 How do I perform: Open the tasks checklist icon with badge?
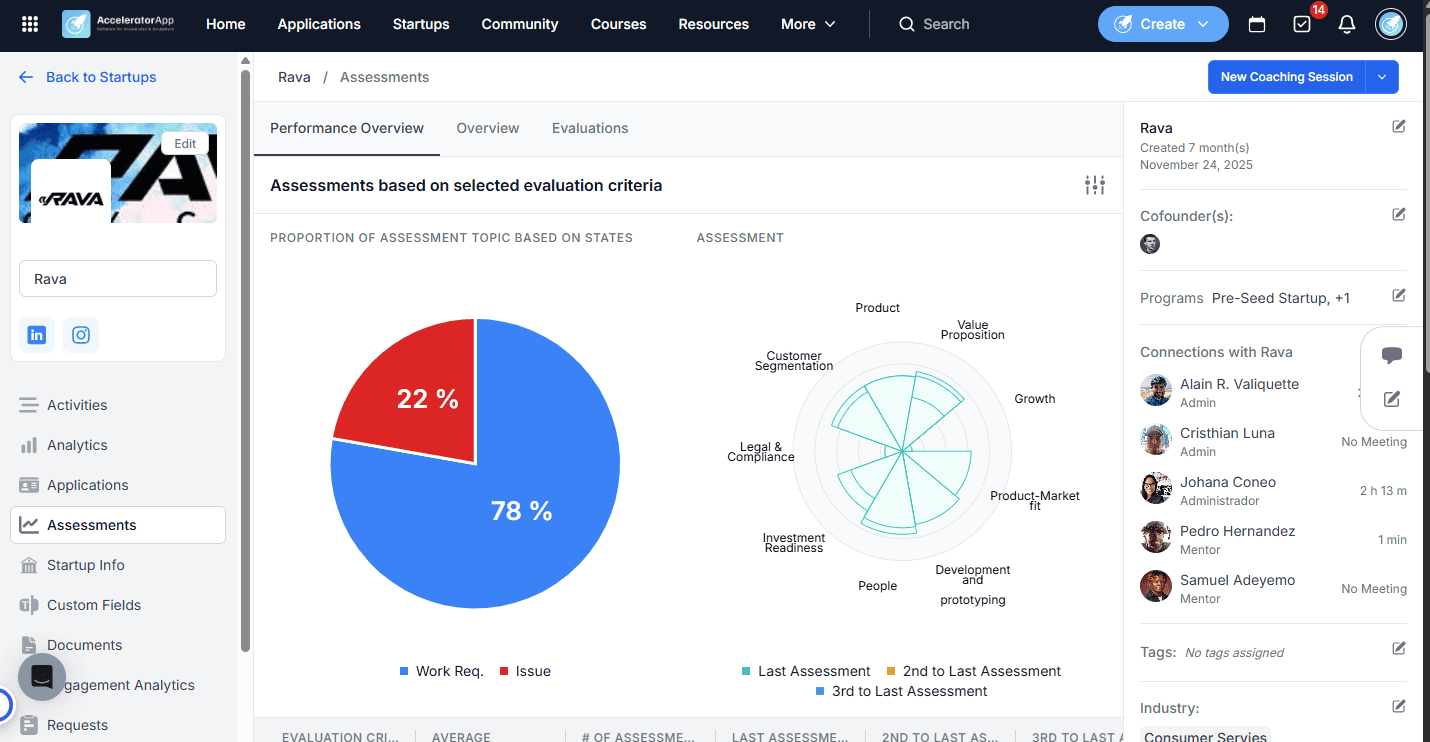1302,24
